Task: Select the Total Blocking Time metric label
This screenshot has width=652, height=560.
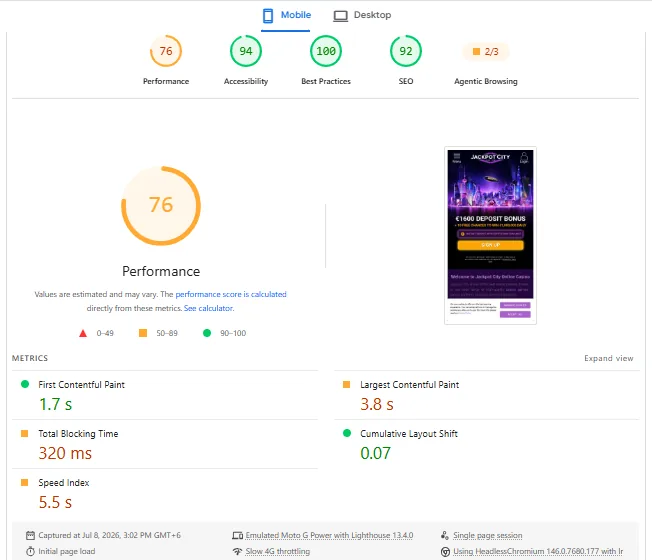Action: (78, 434)
